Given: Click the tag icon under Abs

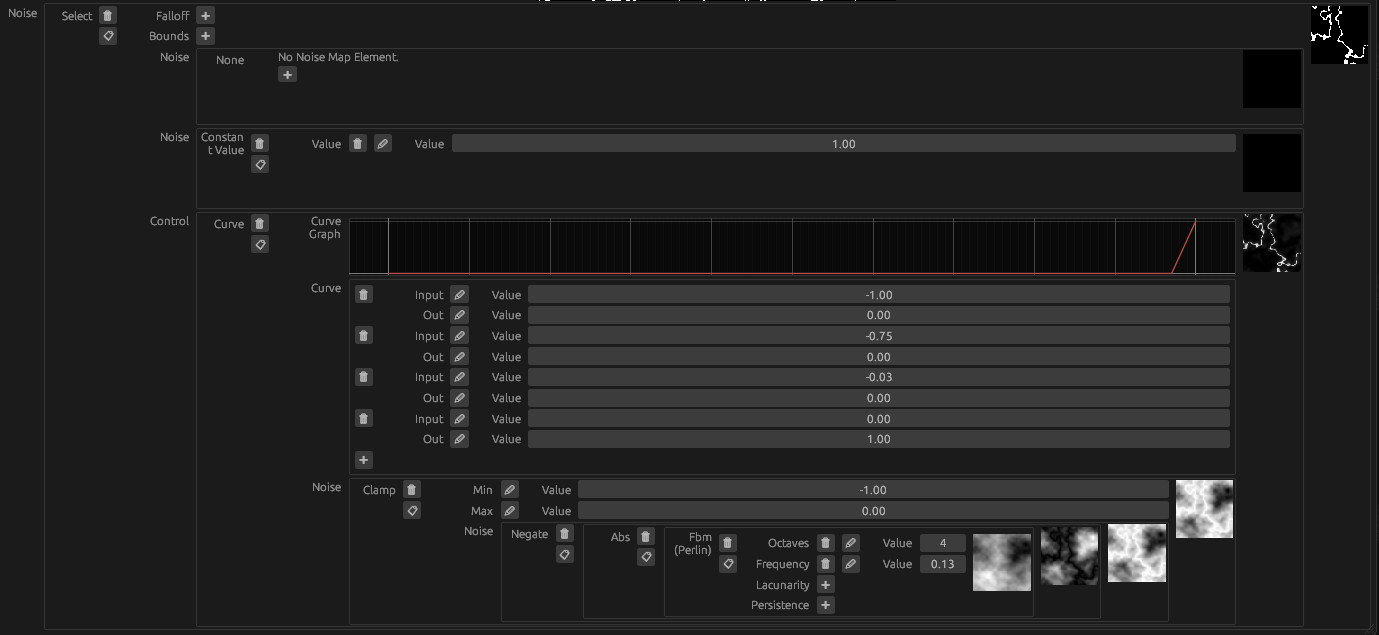Looking at the screenshot, I should pos(646,557).
